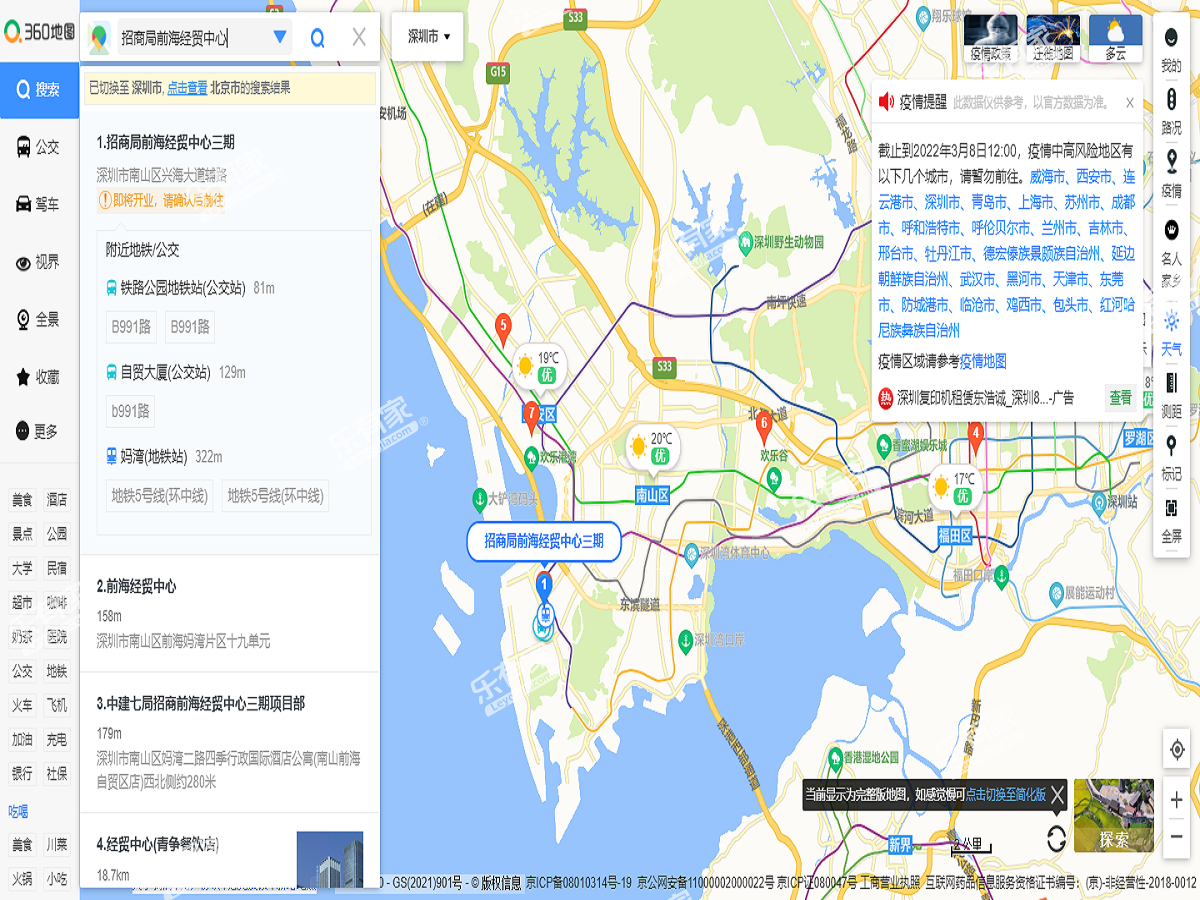
Task: Click the 点击查看 link for Beijing results
Action: tap(187, 88)
